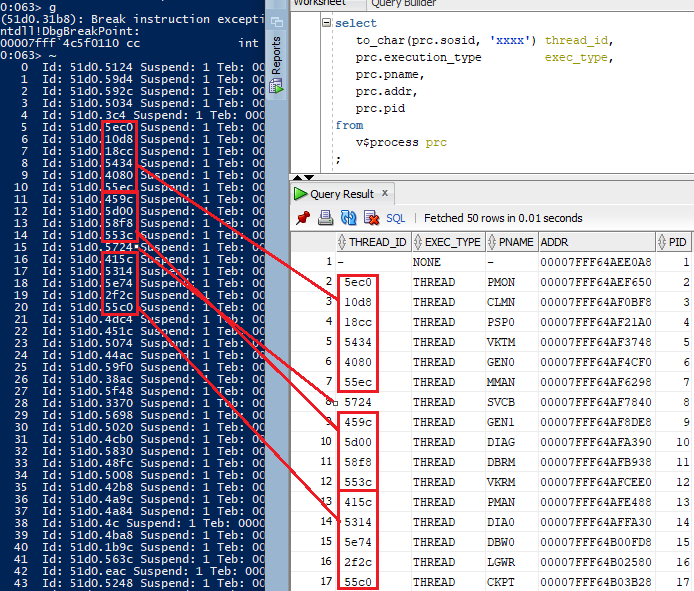Screen dimensions: 694x591
Task: Collapse the select statement code fold
Action: click(326, 23)
